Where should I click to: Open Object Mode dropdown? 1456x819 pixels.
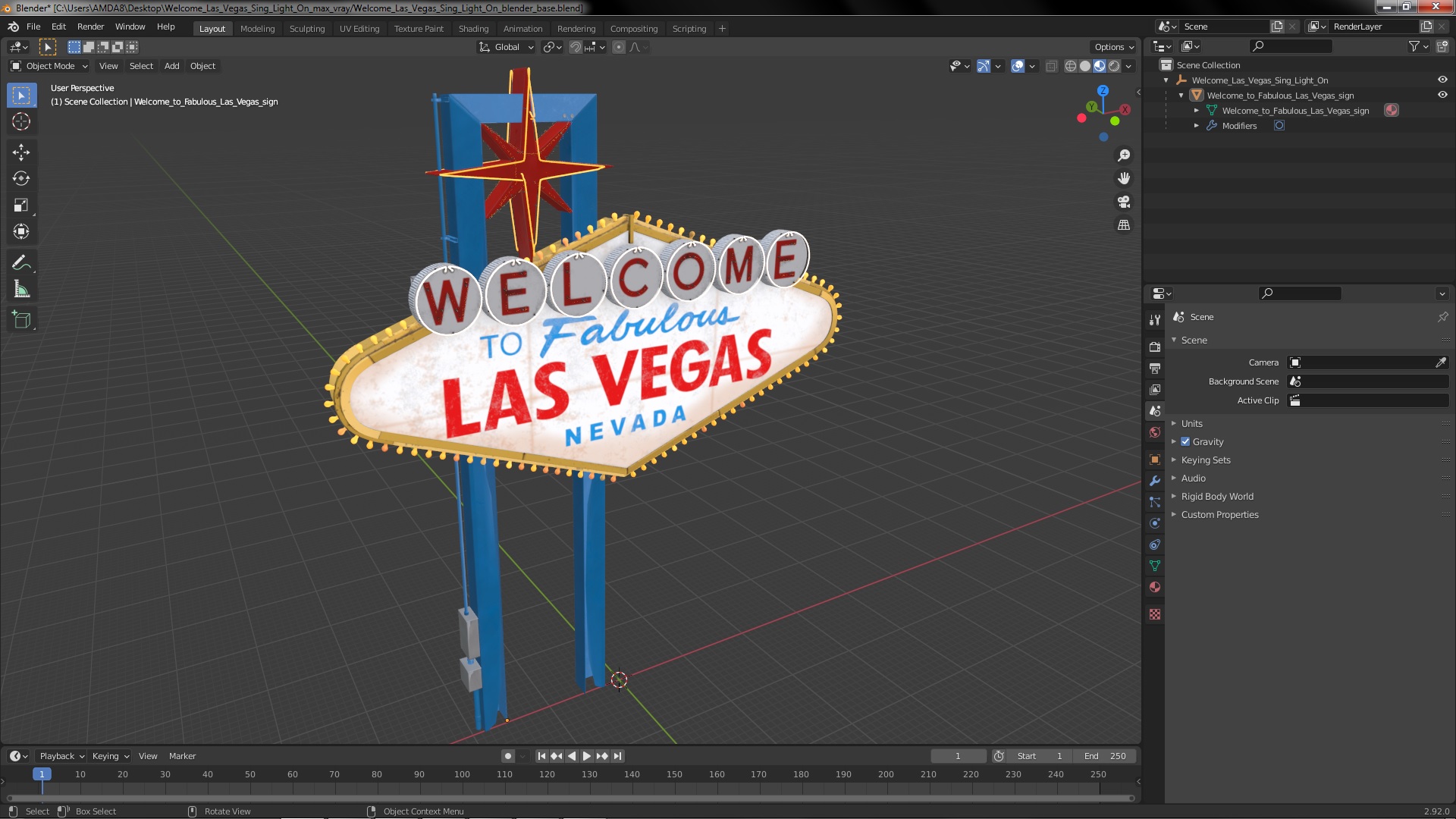tap(49, 66)
